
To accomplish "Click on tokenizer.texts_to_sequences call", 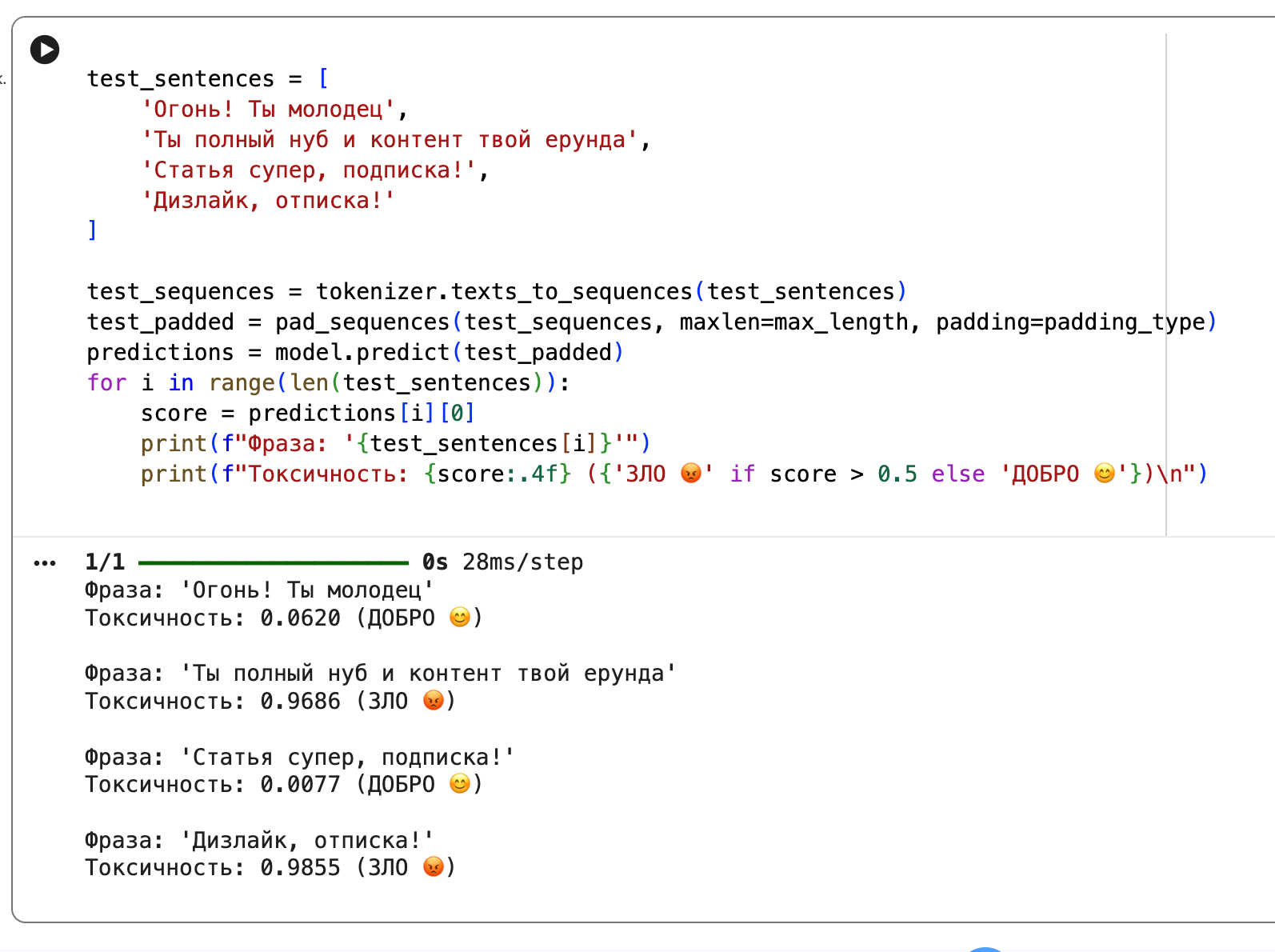I will tap(504, 292).
